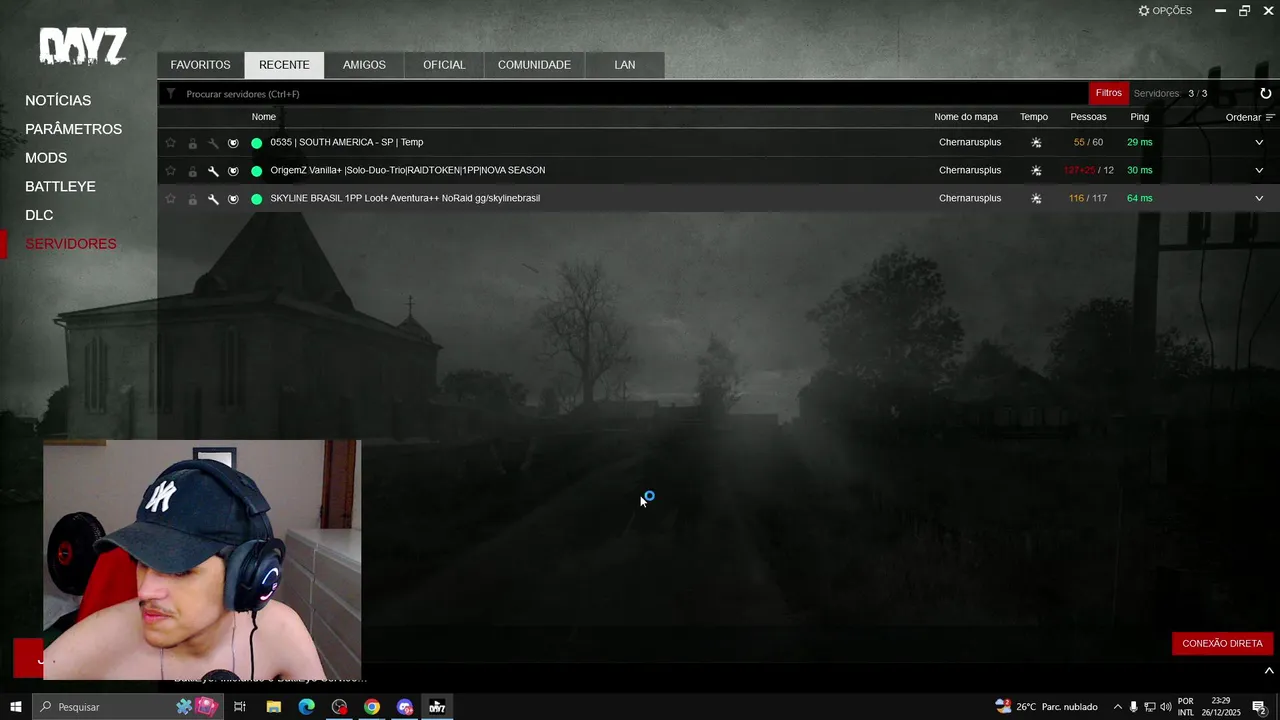The width and height of the screenshot is (1280, 720).
Task: Click weather icon on OrigemZ Vanilla+ row
Action: click(1036, 171)
